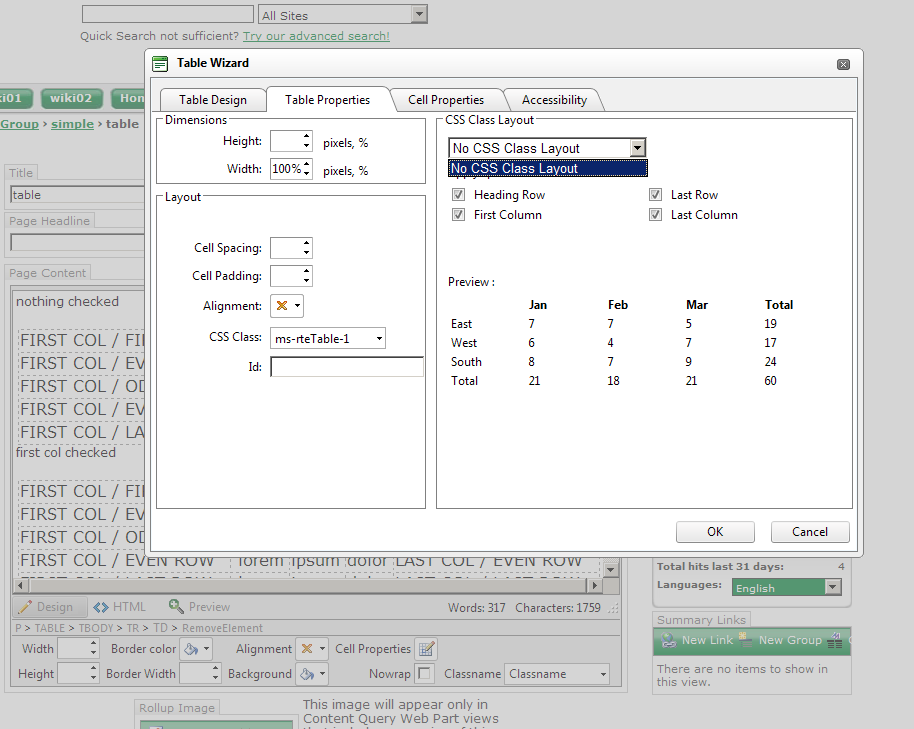Image resolution: width=914 pixels, height=729 pixels.
Task: Toggle the Heading Row checkbox
Action: pyautogui.click(x=459, y=195)
